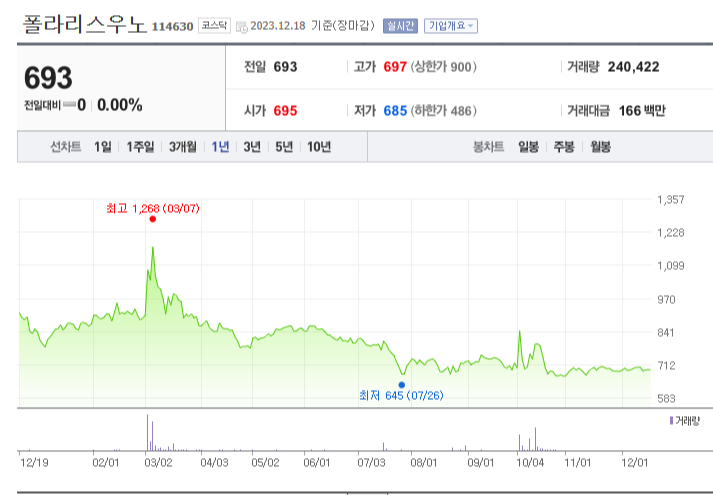Click the 실시간 real-time button
Screen dimensions: 713x495
[x=400, y=26]
